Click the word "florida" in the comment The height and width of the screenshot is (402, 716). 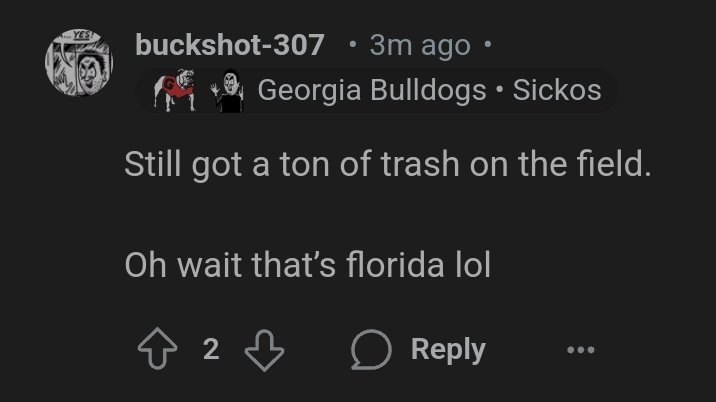385,265
